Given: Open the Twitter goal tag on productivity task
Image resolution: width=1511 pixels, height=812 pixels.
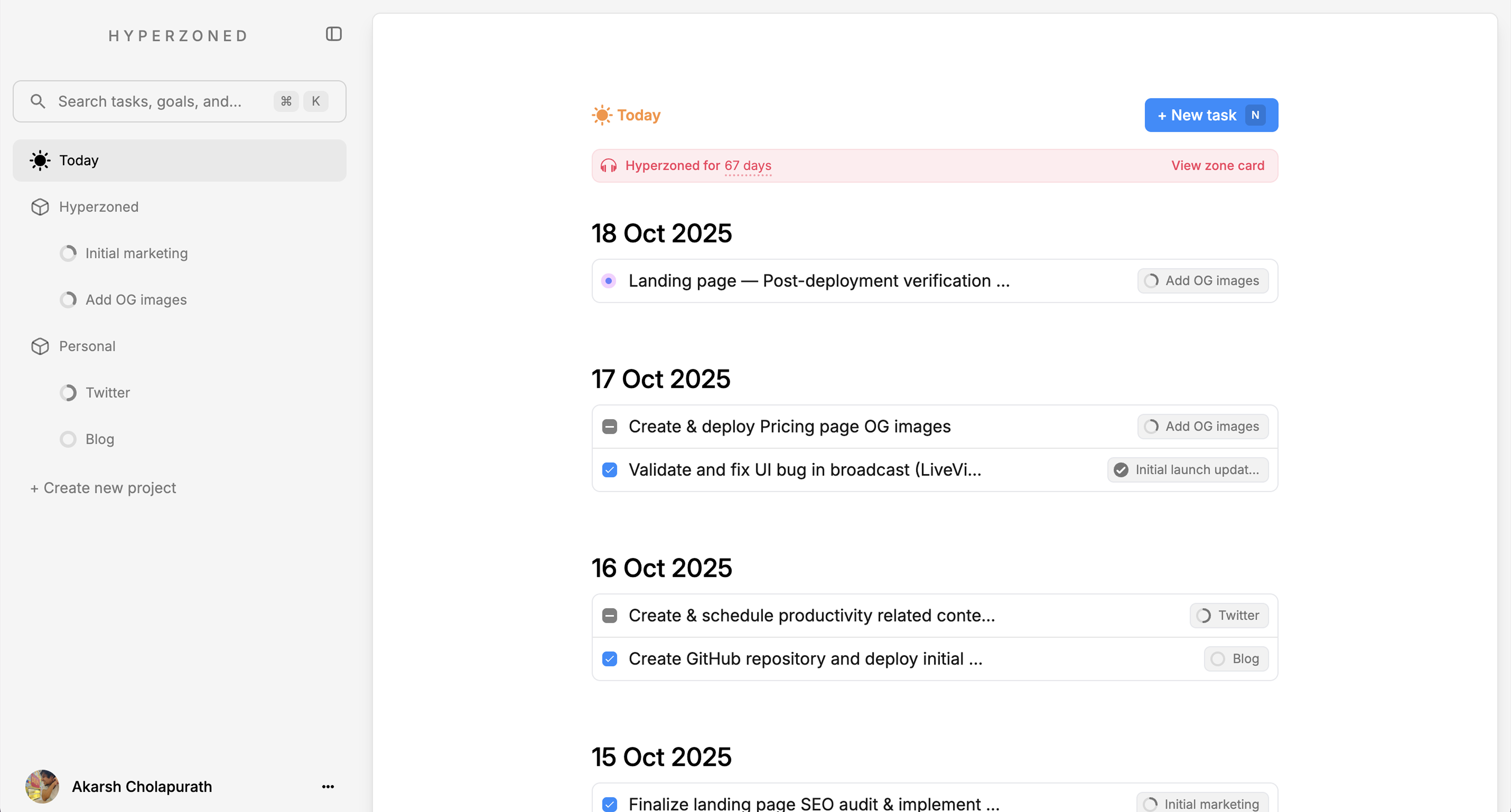Looking at the screenshot, I should tap(1229, 616).
